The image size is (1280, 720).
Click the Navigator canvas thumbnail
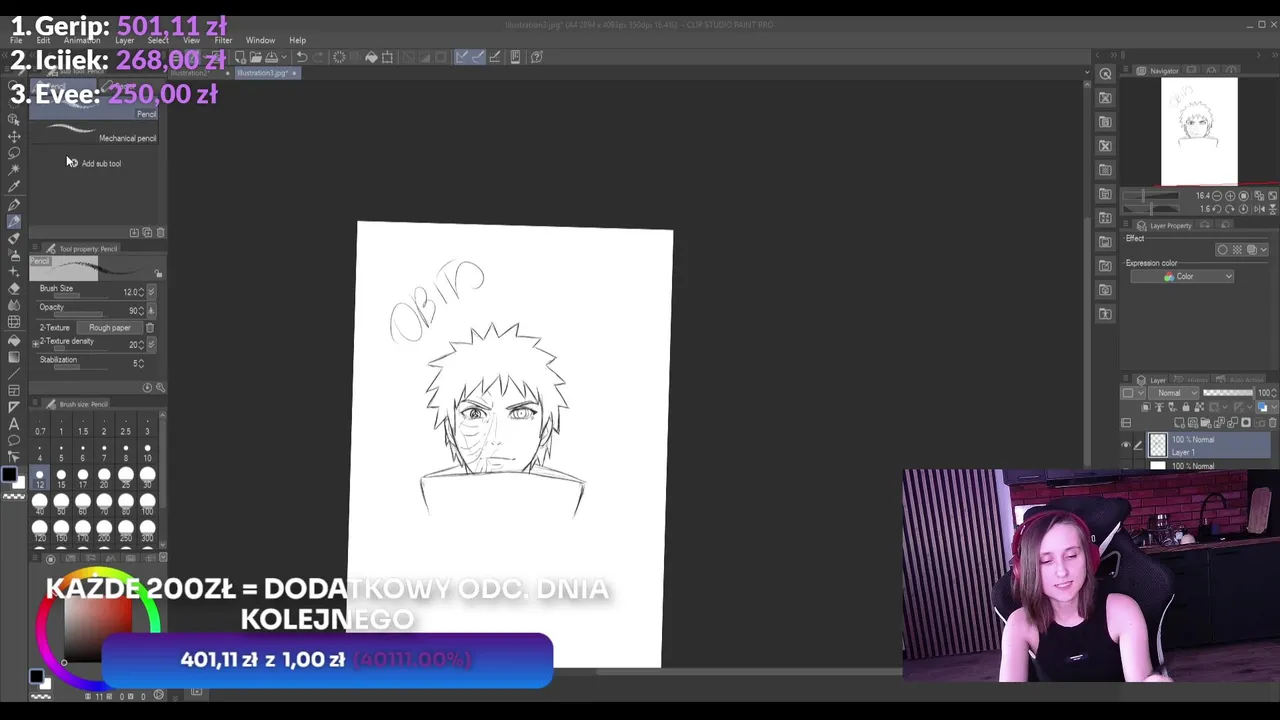coord(1199,132)
